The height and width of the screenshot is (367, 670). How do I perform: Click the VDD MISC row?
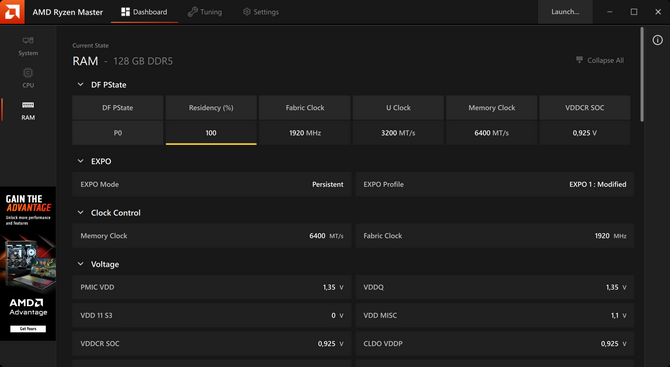[495, 315]
